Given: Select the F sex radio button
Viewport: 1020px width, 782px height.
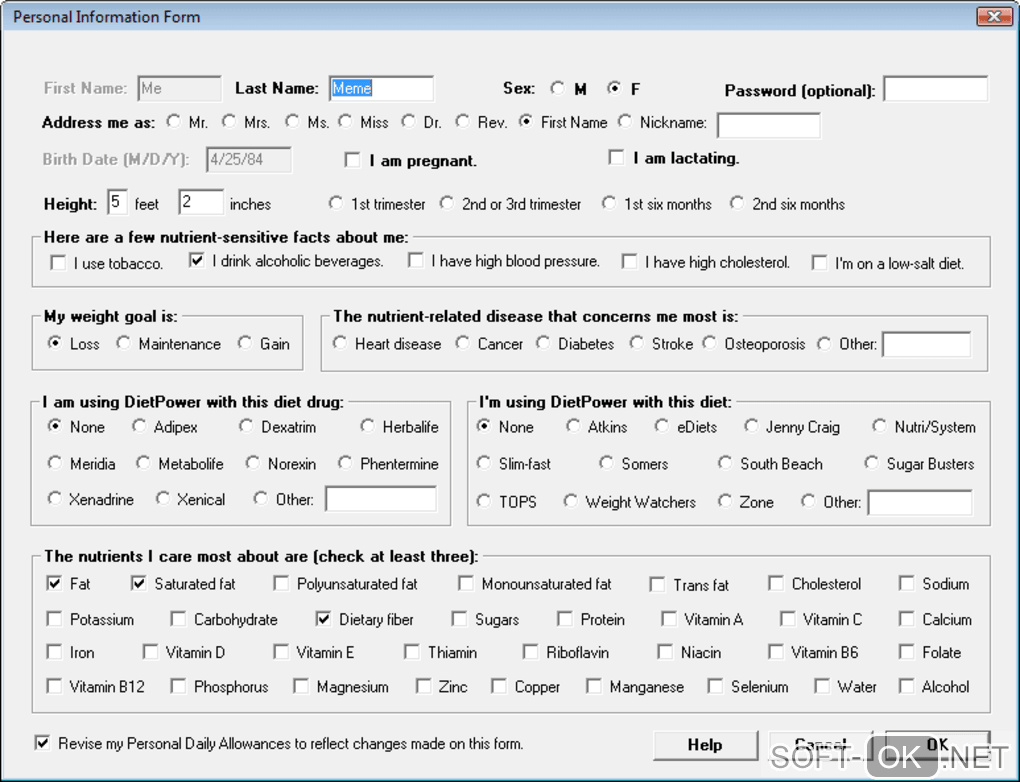Looking at the screenshot, I should (613, 88).
